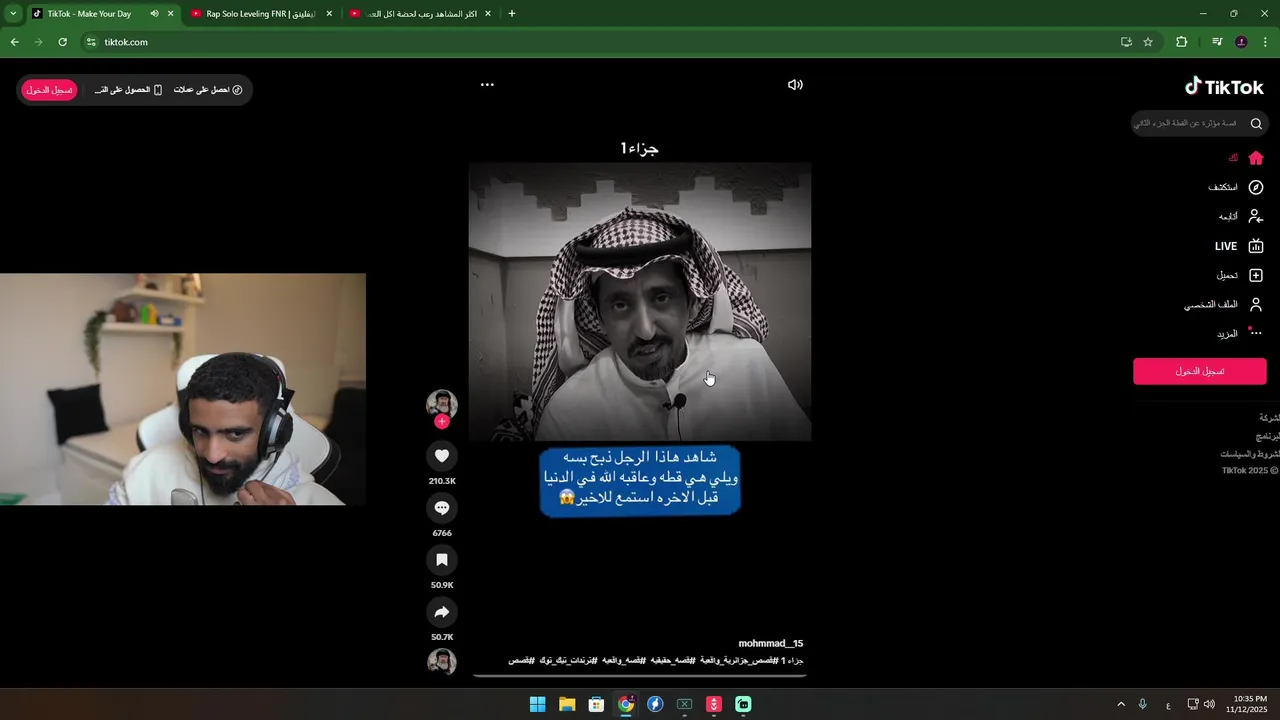1280x720 pixels.
Task: Bookmark this page with the star icon
Action: [1148, 42]
